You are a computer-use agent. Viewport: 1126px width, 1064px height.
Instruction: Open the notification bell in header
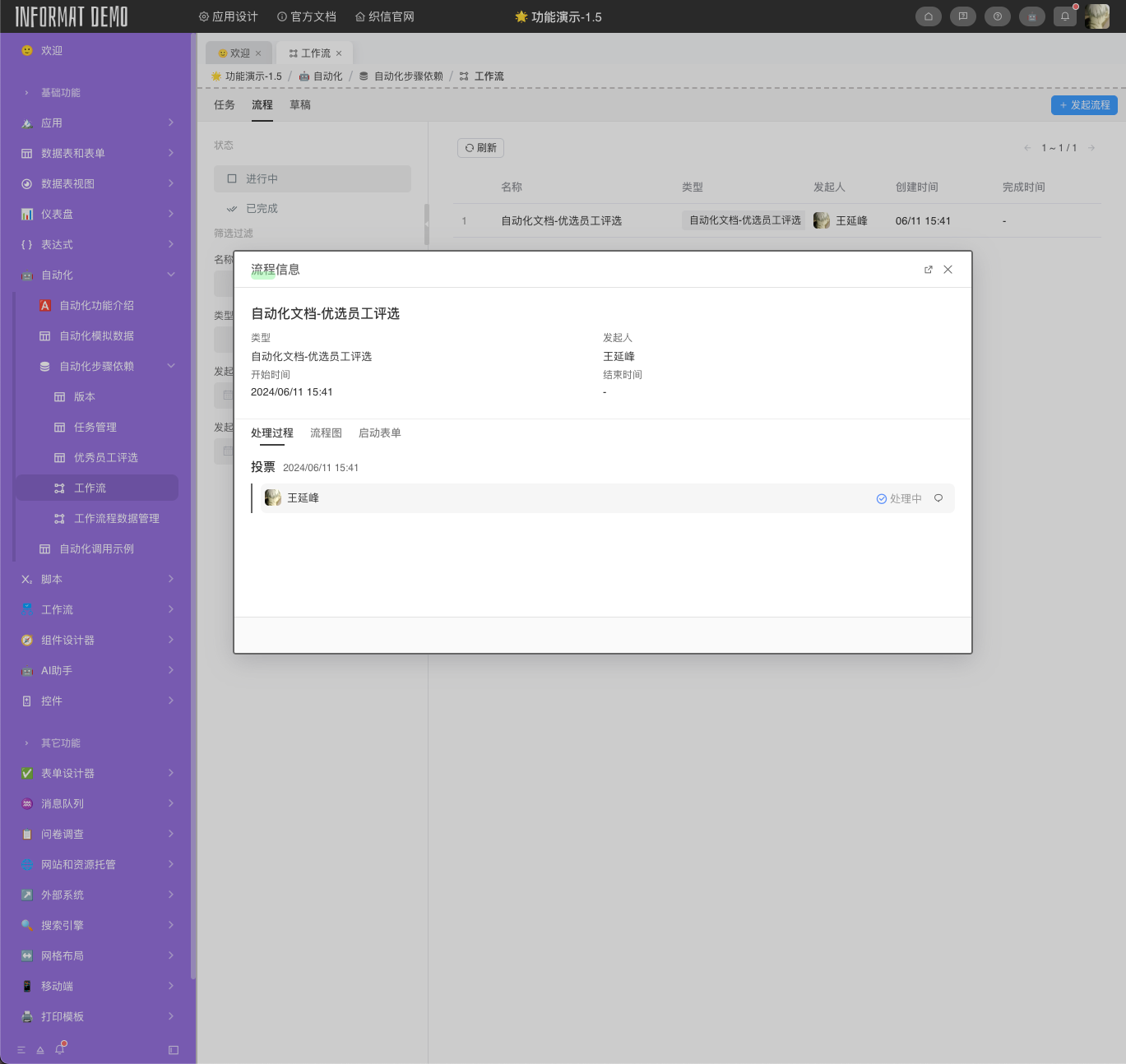click(x=1064, y=16)
